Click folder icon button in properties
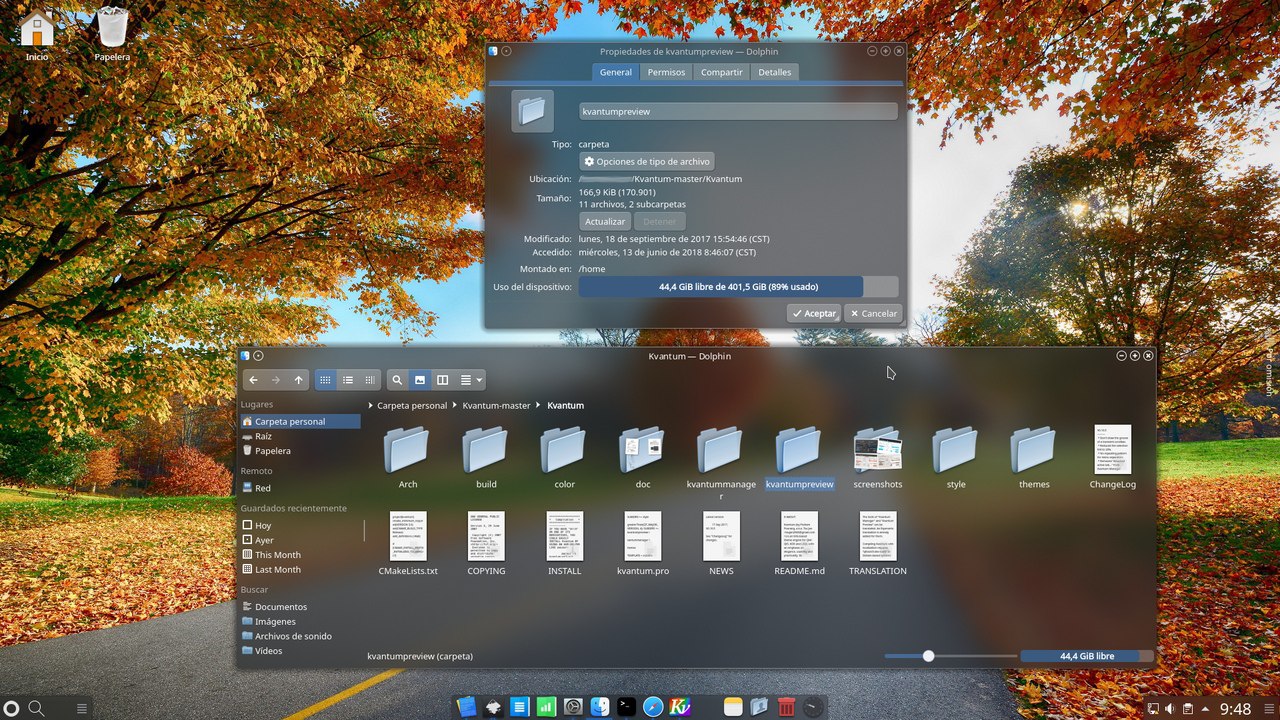1280x720 pixels. [x=532, y=111]
